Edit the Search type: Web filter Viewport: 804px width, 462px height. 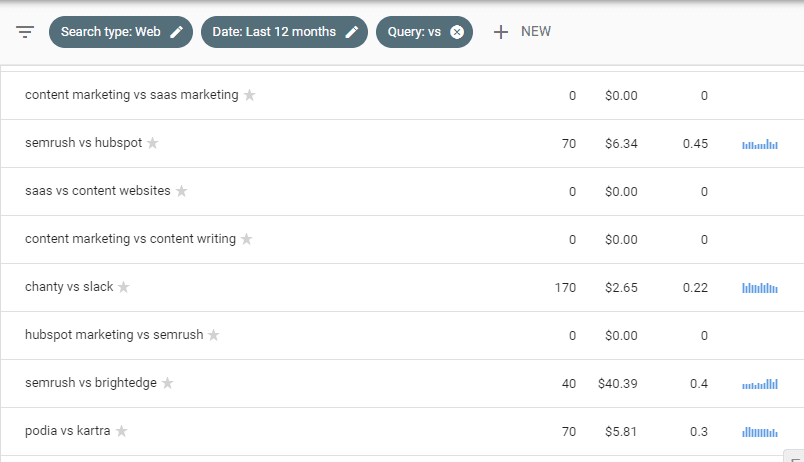point(120,32)
